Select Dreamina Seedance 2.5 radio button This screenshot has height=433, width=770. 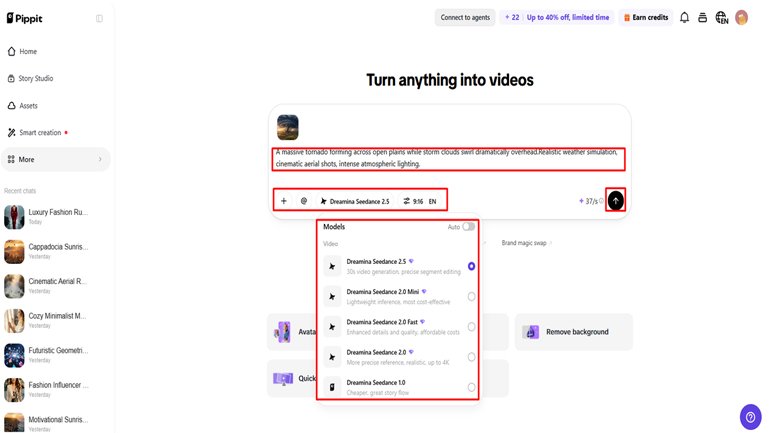(x=471, y=266)
